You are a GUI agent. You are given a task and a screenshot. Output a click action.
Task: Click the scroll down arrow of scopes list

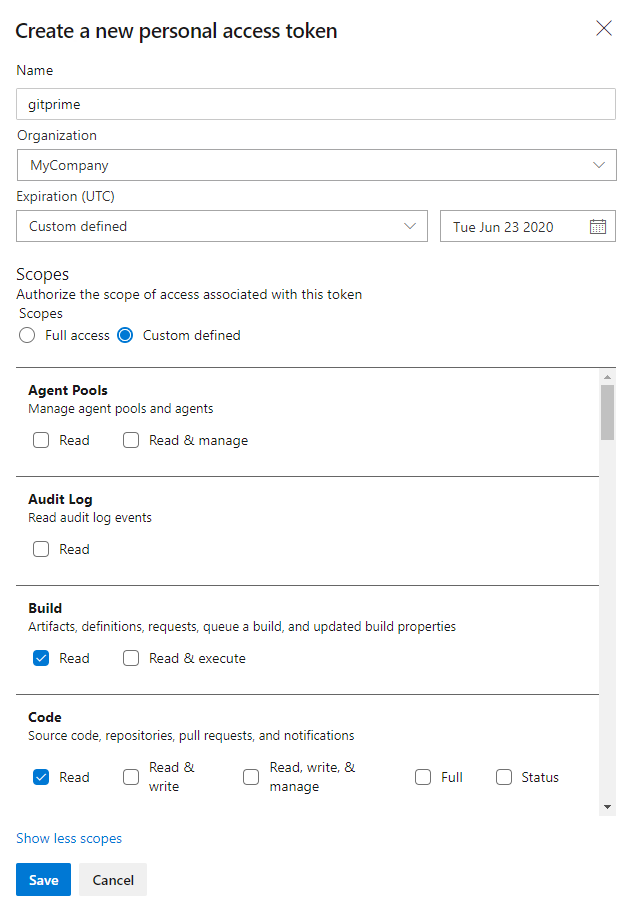(x=607, y=807)
